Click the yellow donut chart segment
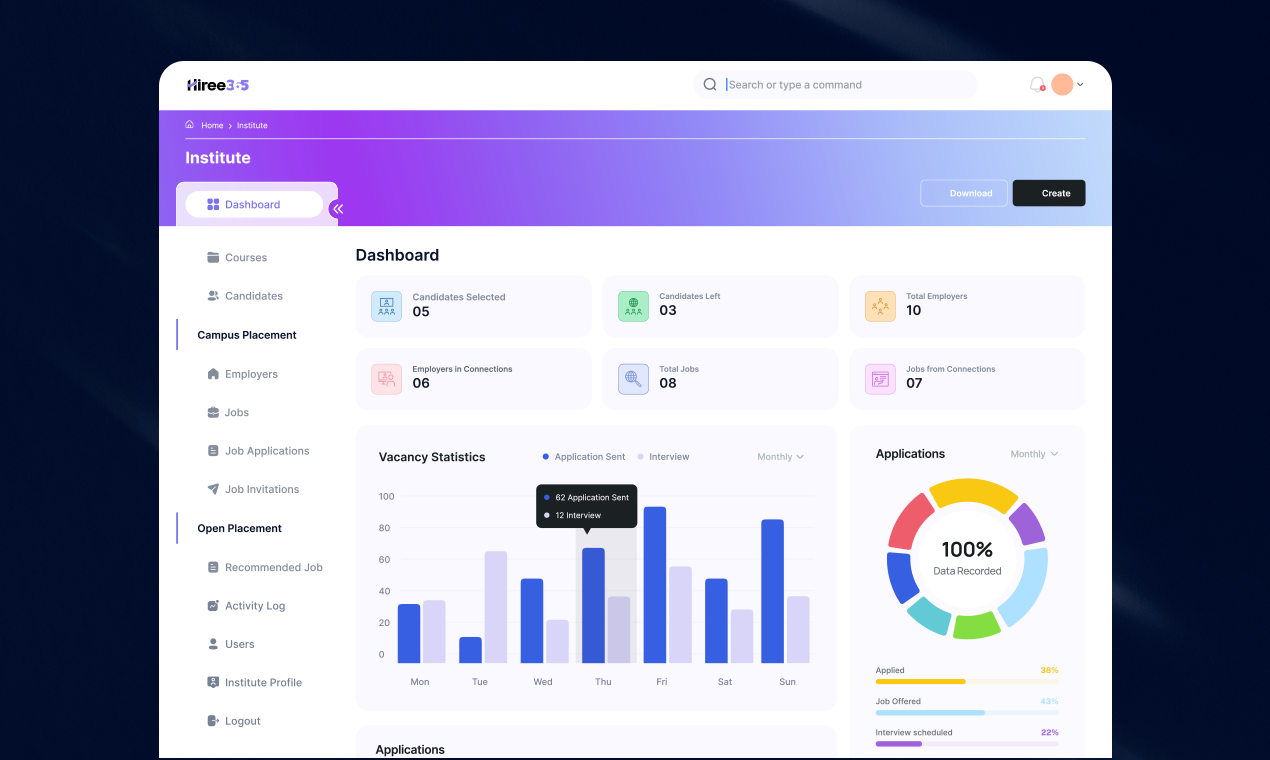Viewport: 1270px width, 760px height. tap(973, 494)
